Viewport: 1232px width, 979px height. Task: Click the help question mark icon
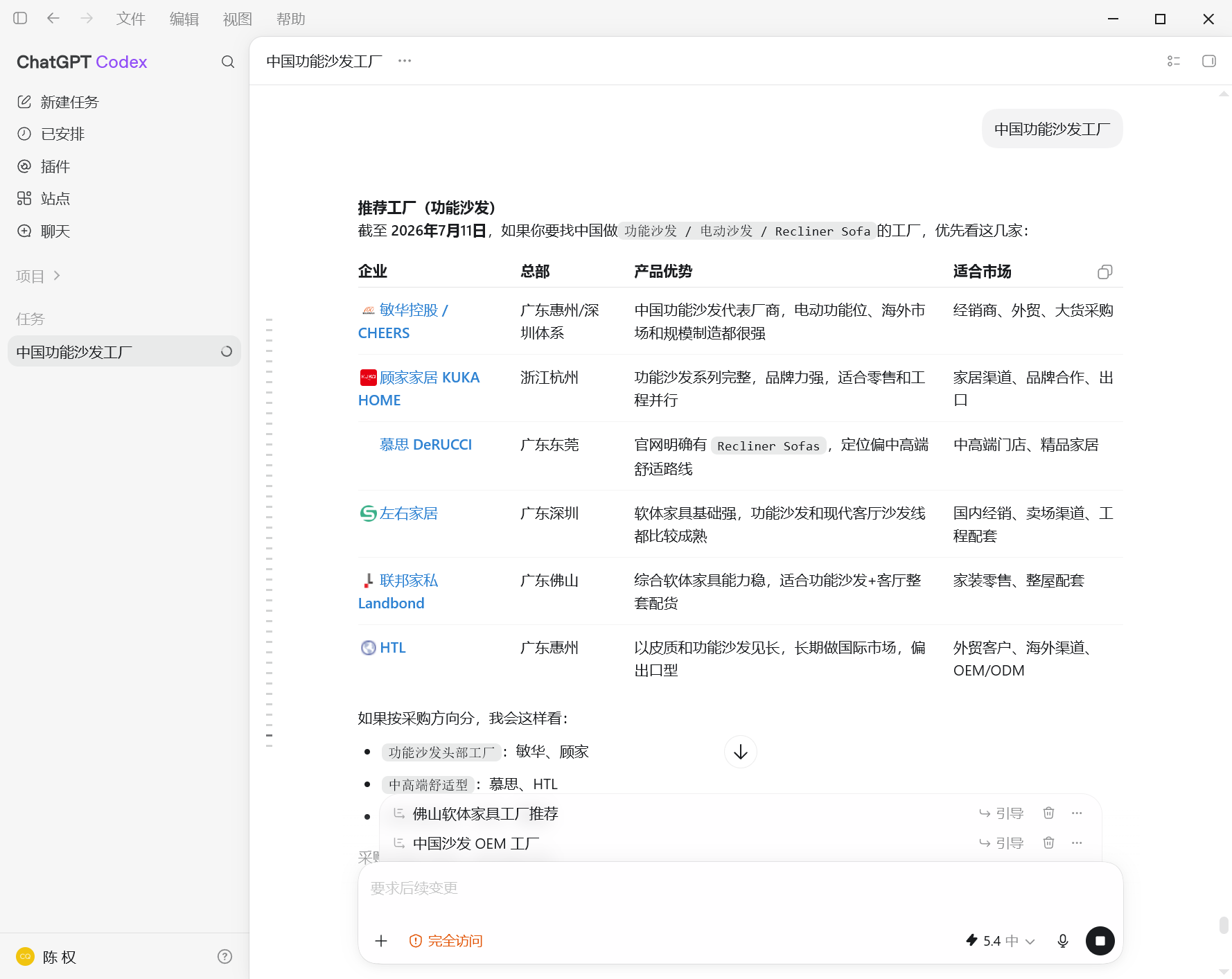pyautogui.click(x=225, y=957)
